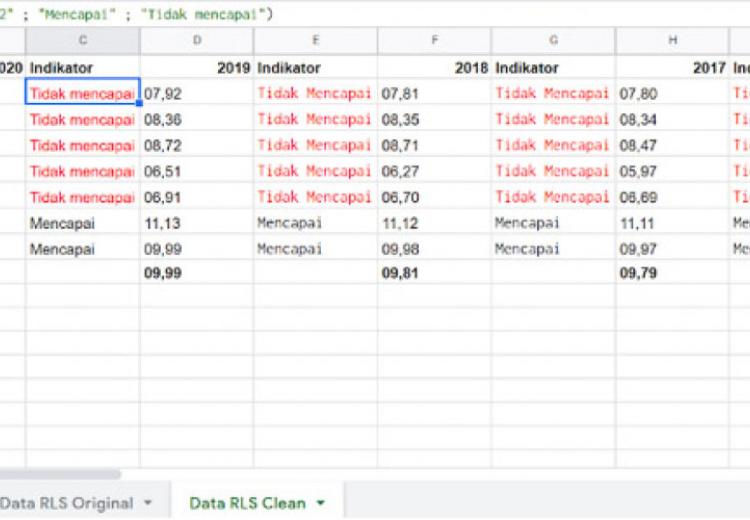750x520 pixels.
Task: Select column C Mencapai cell beside 09,99
Action: click(x=83, y=248)
